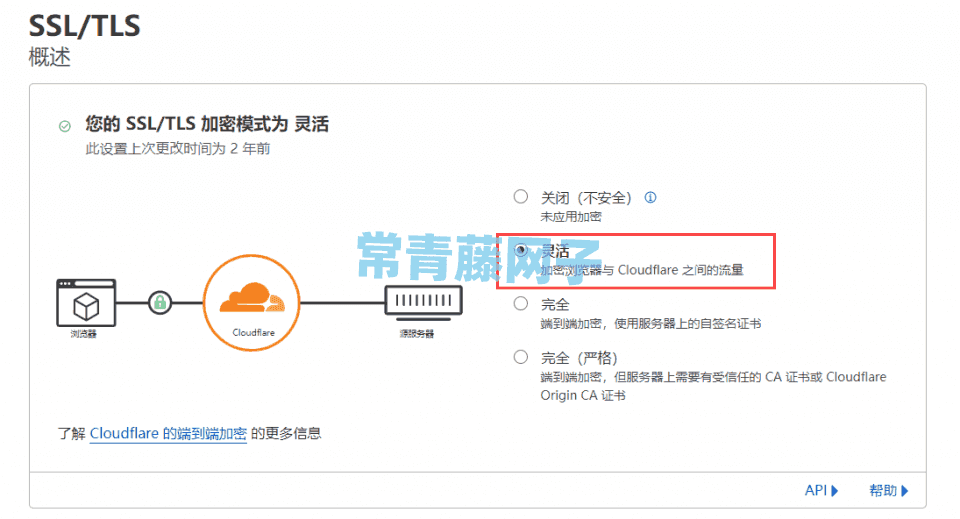Click the origin server icon in diagram
Screen dimensions: 960x519
pyautogui.click(x=423, y=302)
